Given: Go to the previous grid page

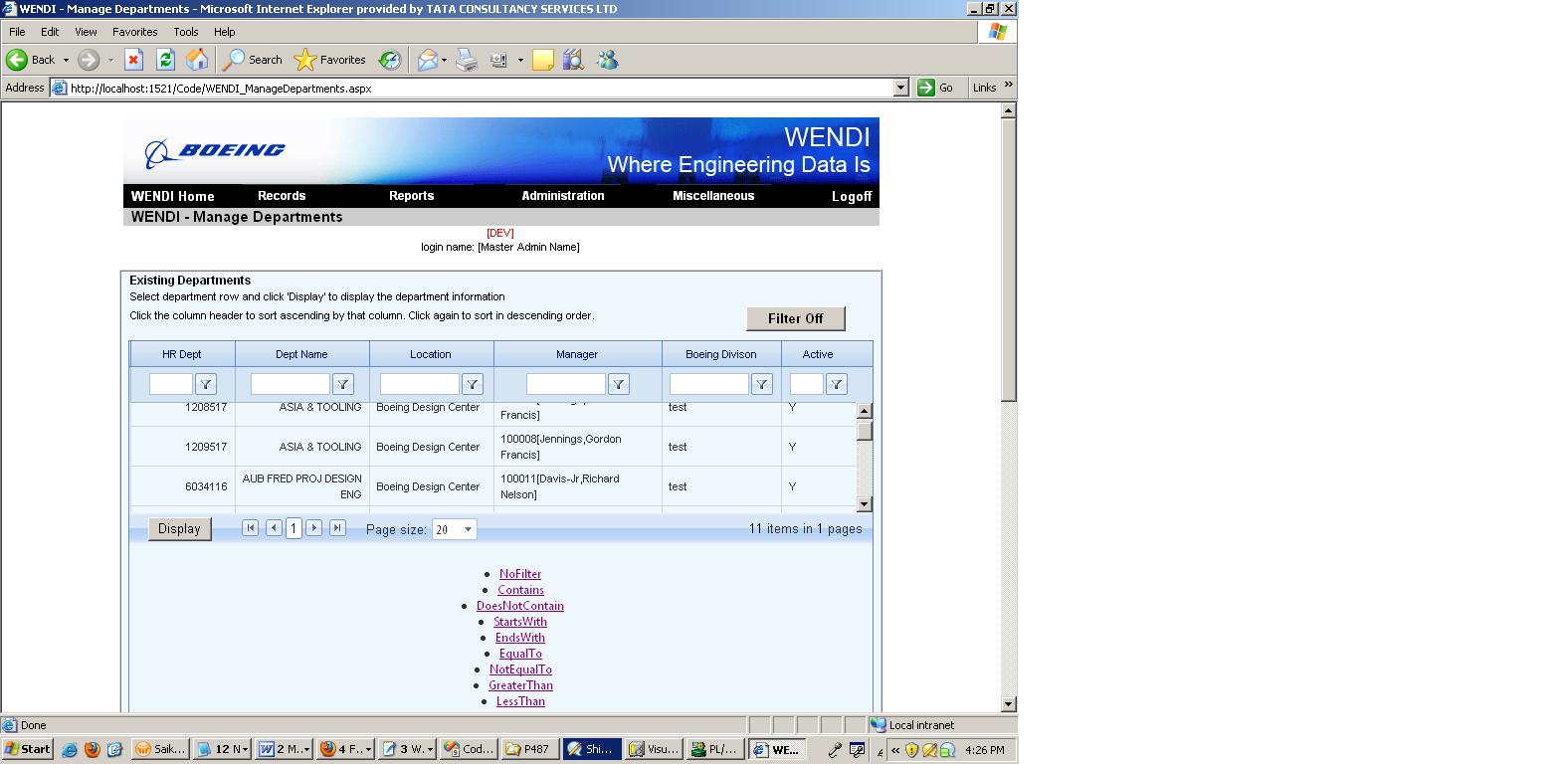Looking at the screenshot, I should coord(274,528).
